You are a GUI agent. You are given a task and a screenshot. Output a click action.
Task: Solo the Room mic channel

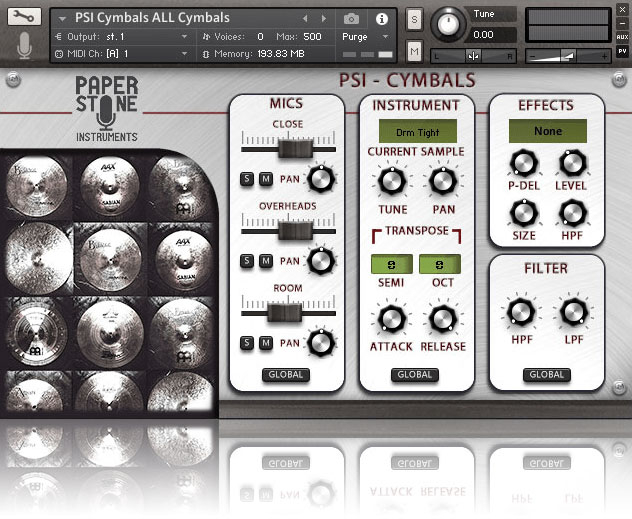click(x=247, y=343)
